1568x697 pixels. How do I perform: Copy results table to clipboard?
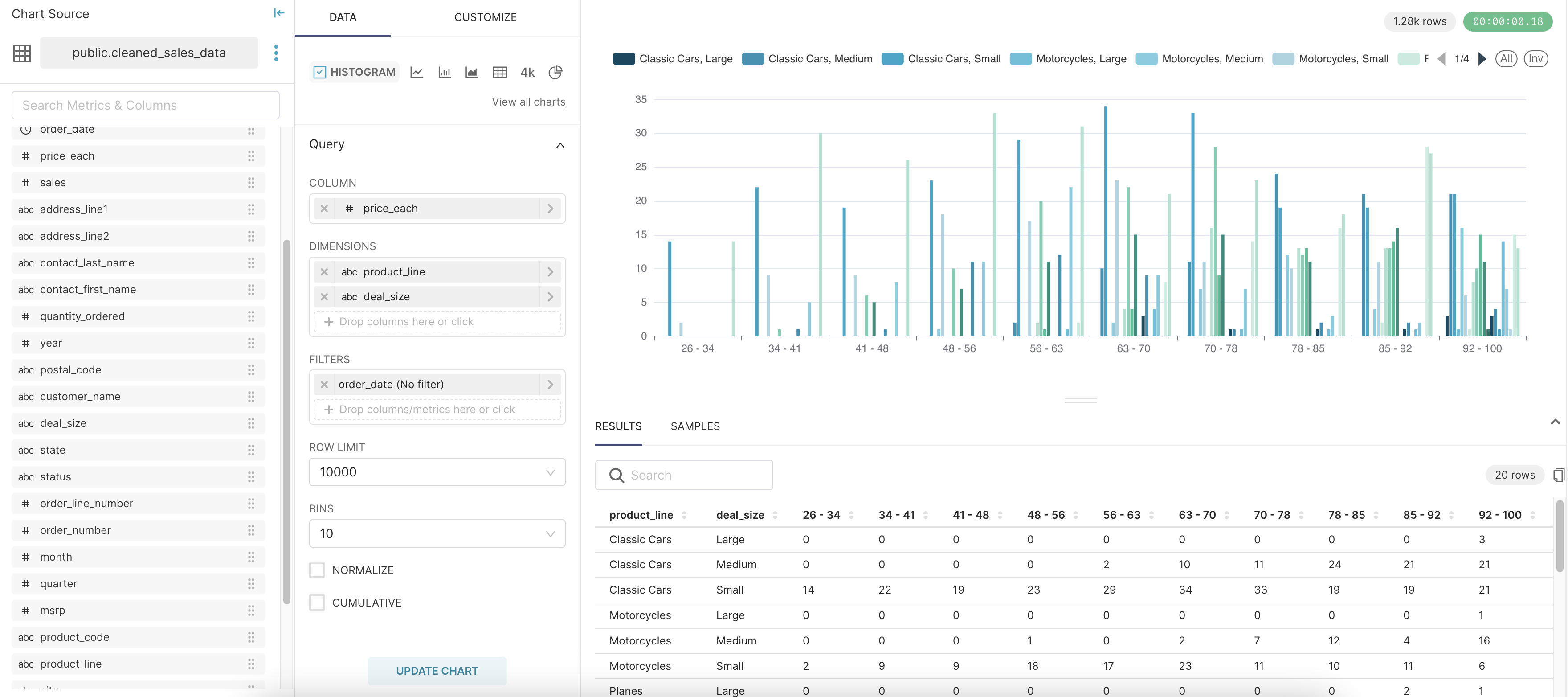click(1558, 475)
